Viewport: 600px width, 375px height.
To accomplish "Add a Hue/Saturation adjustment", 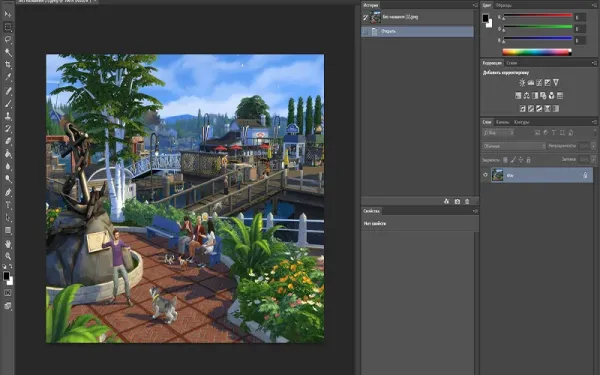I will click(518, 96).
